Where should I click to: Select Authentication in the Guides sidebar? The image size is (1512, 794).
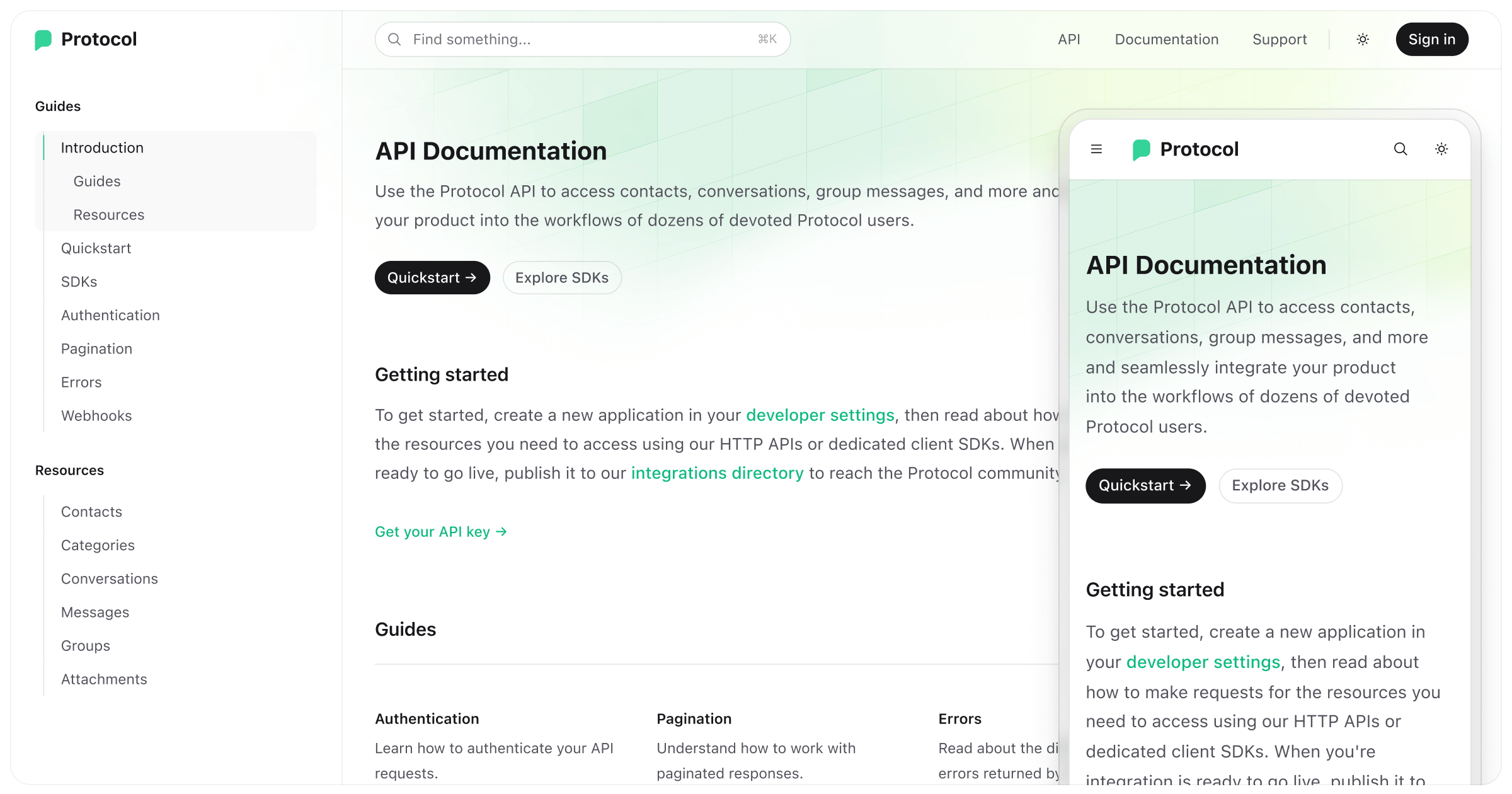pyautogui.click(x=110, y=315)
